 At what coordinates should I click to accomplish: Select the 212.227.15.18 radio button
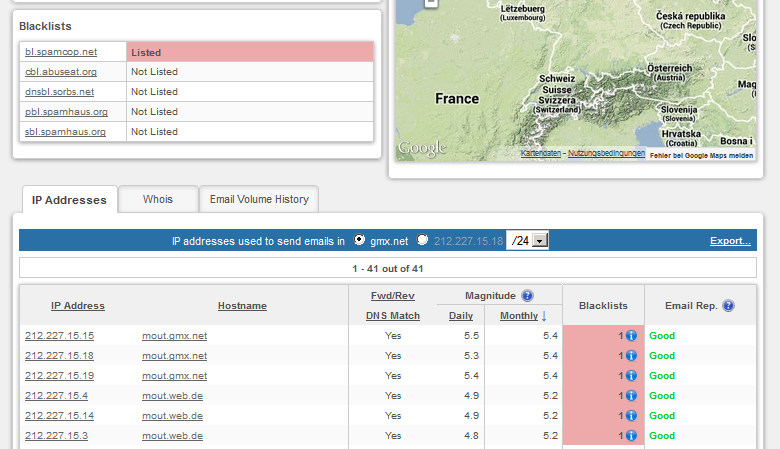(x=422, y=240)
